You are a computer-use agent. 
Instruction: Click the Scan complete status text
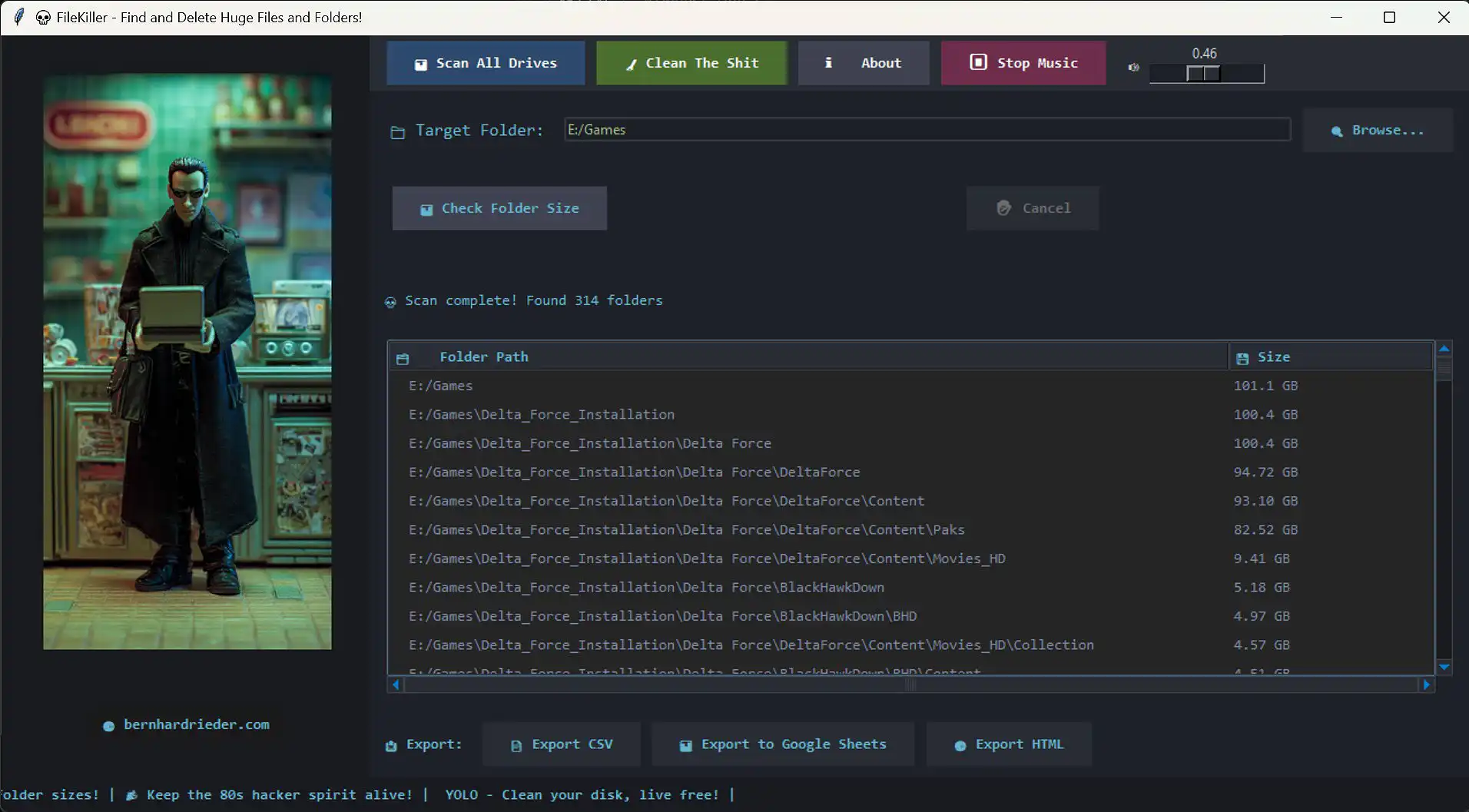coord(533,300)
